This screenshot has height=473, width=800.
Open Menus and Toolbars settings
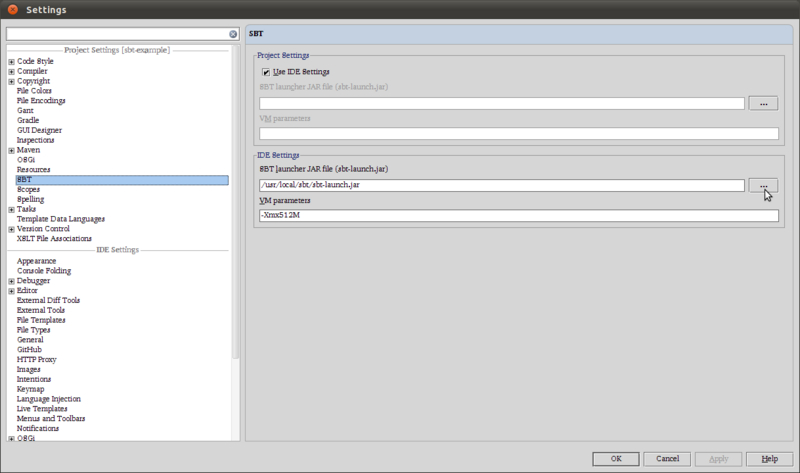(51, 419)
